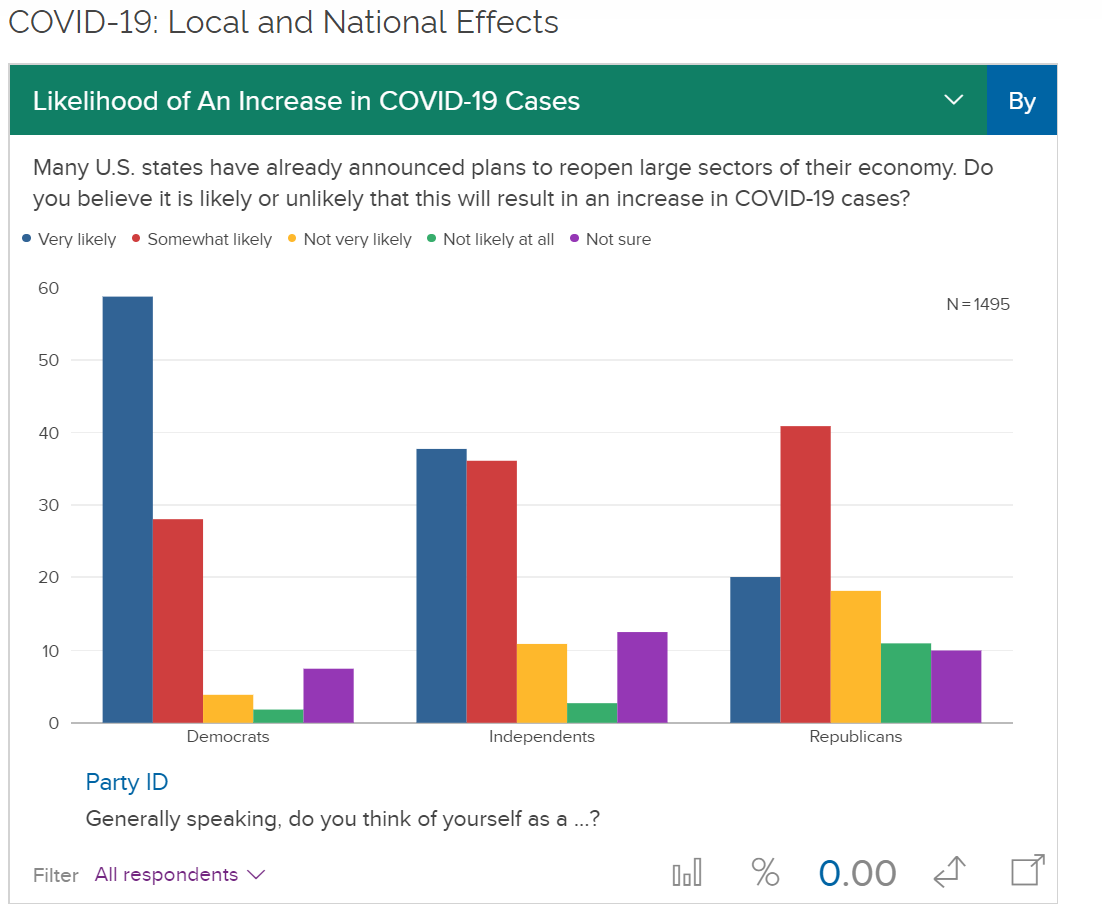
Task: Switch to bar chart view icon
Action: pyautogui.click(x=687, y=873)
